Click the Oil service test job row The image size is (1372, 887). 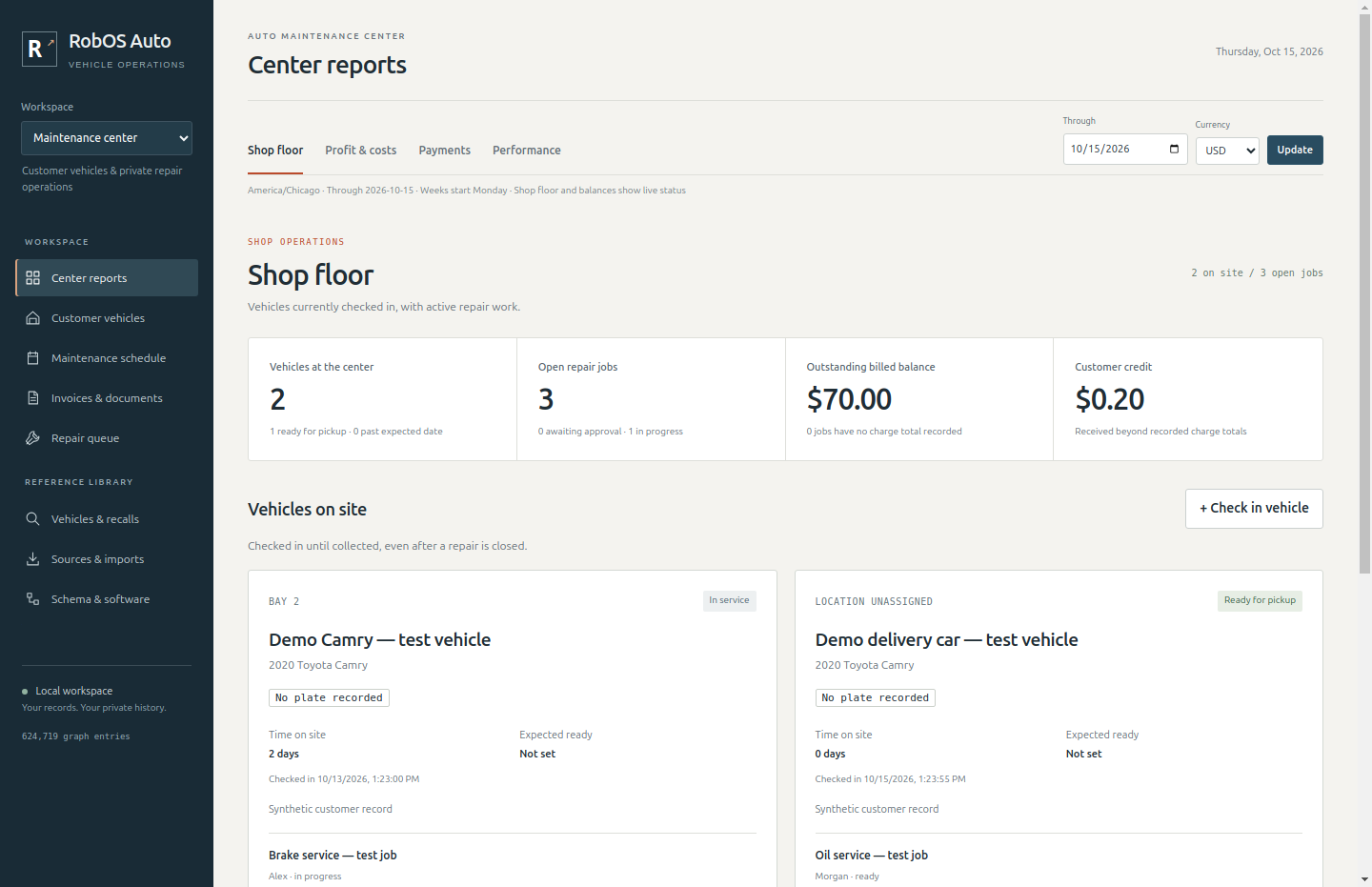tap(1059, 864)
